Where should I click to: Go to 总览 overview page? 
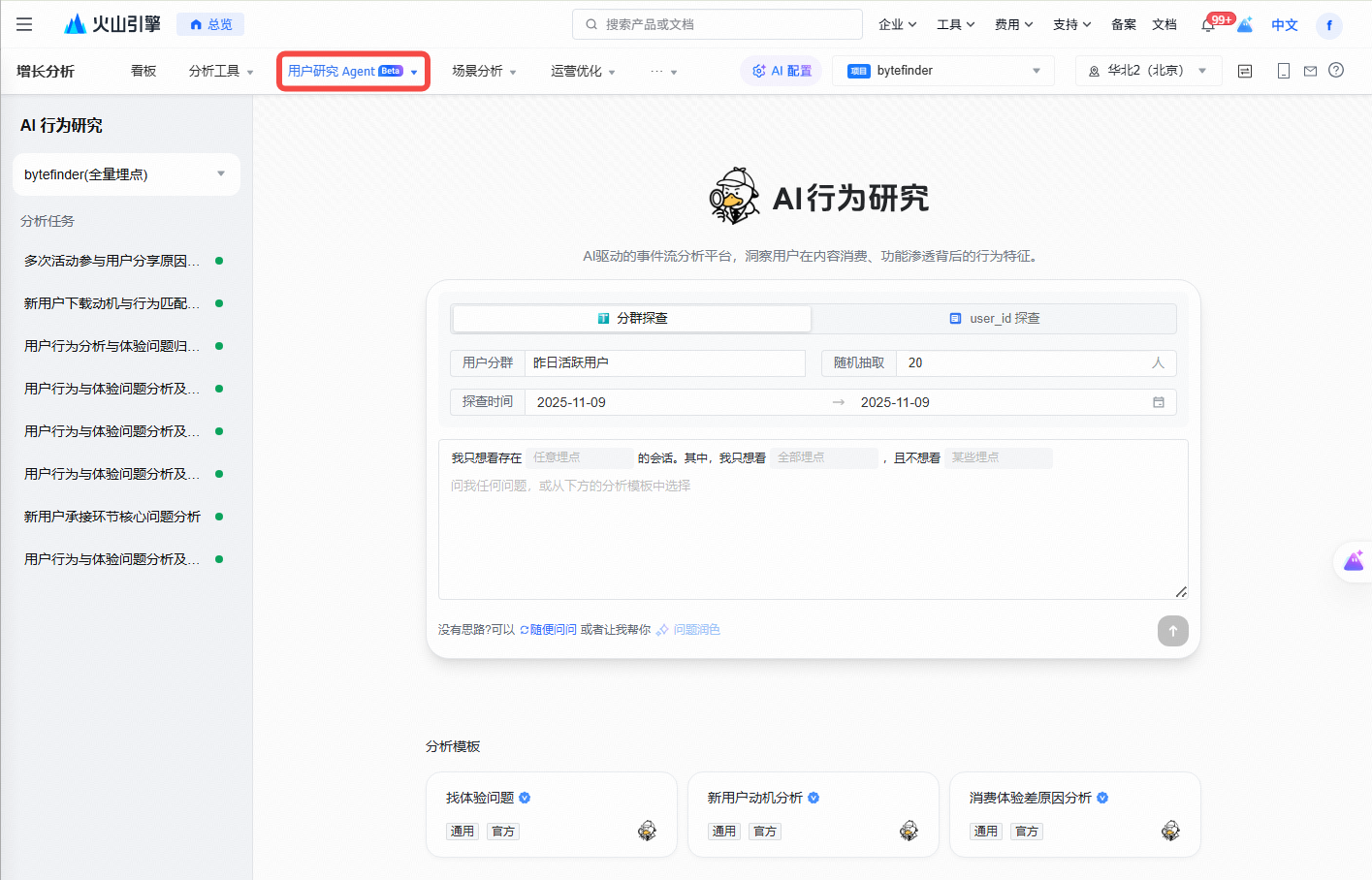(210, 24)
